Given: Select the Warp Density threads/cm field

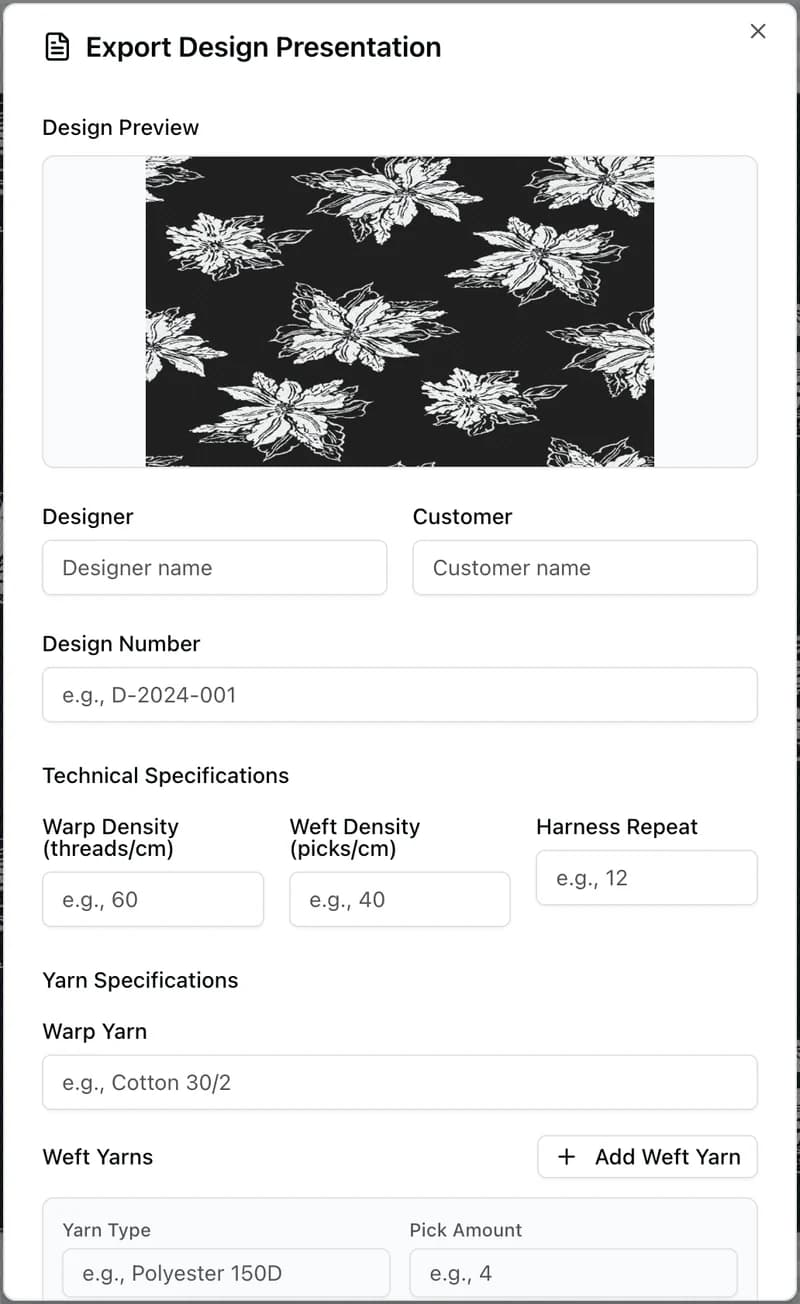Looking at the screenshot, I should [x=153, y=899].
